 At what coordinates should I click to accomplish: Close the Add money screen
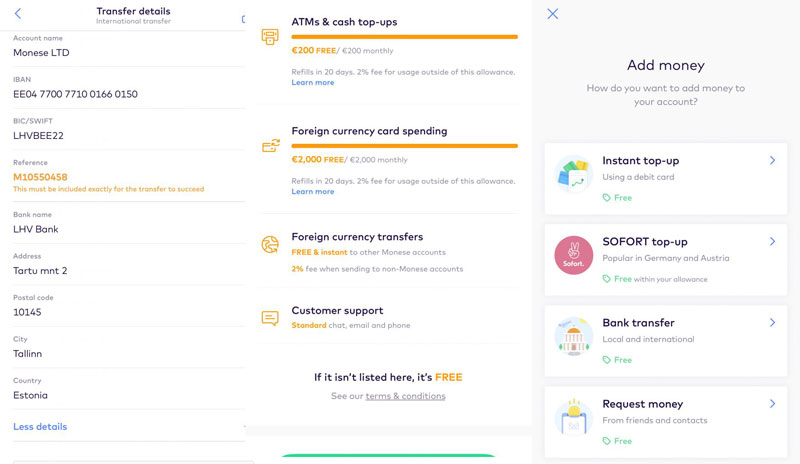coord(553,14)
